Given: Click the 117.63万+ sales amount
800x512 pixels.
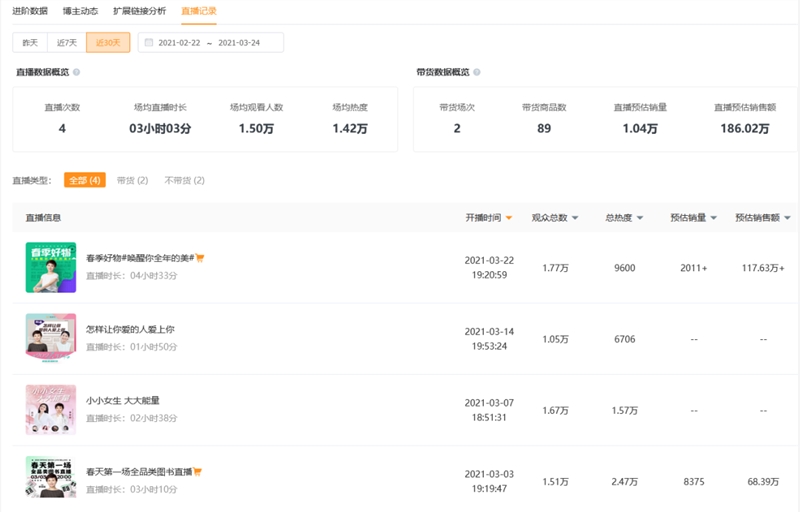Looking at the screenshot, I should [763, 268].
